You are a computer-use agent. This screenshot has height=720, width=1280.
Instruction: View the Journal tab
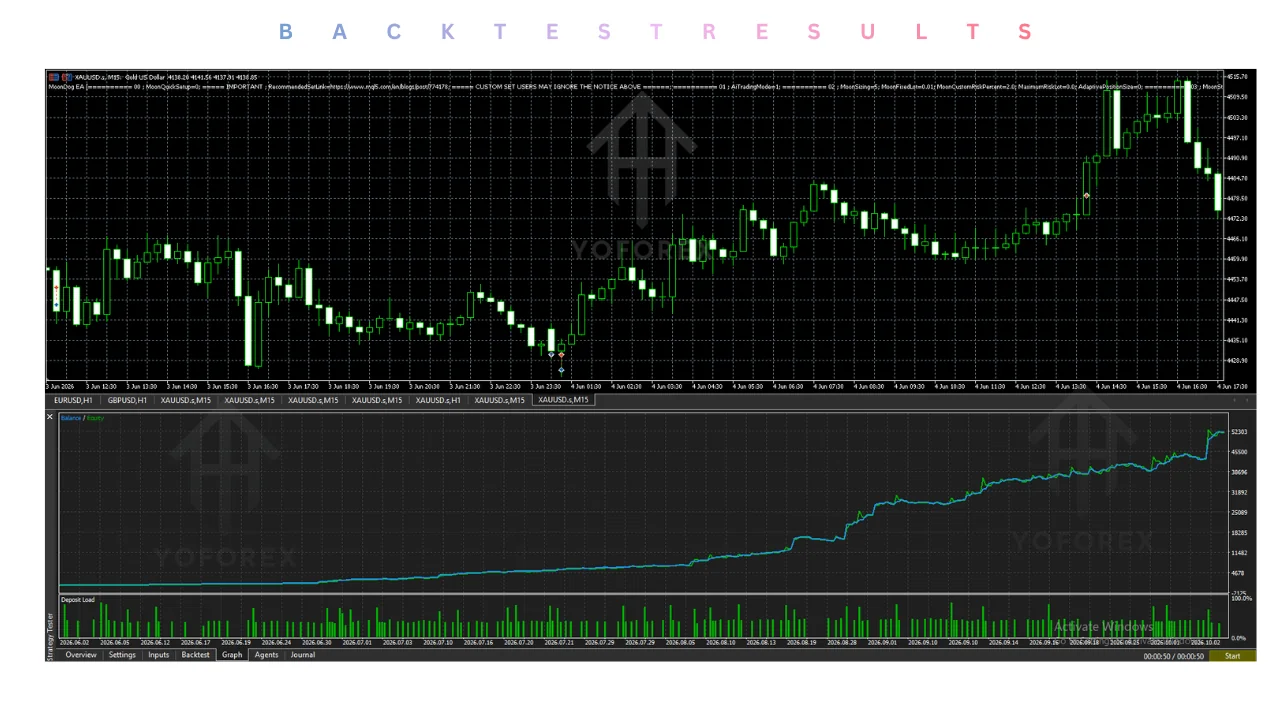(x=303, y=655)
